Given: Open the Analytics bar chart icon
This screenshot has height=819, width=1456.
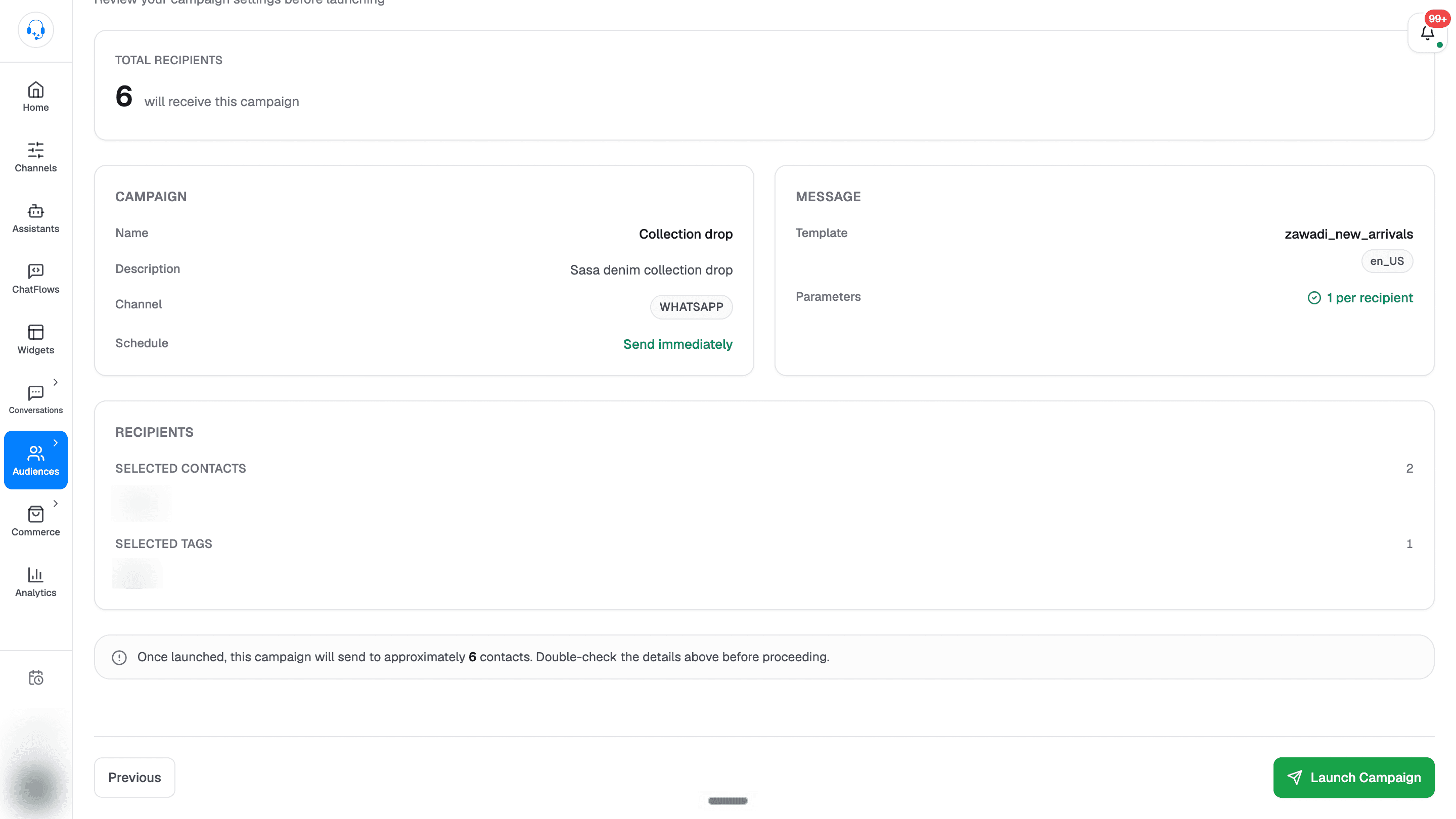Looking at the screenshot, I should 35,575.
